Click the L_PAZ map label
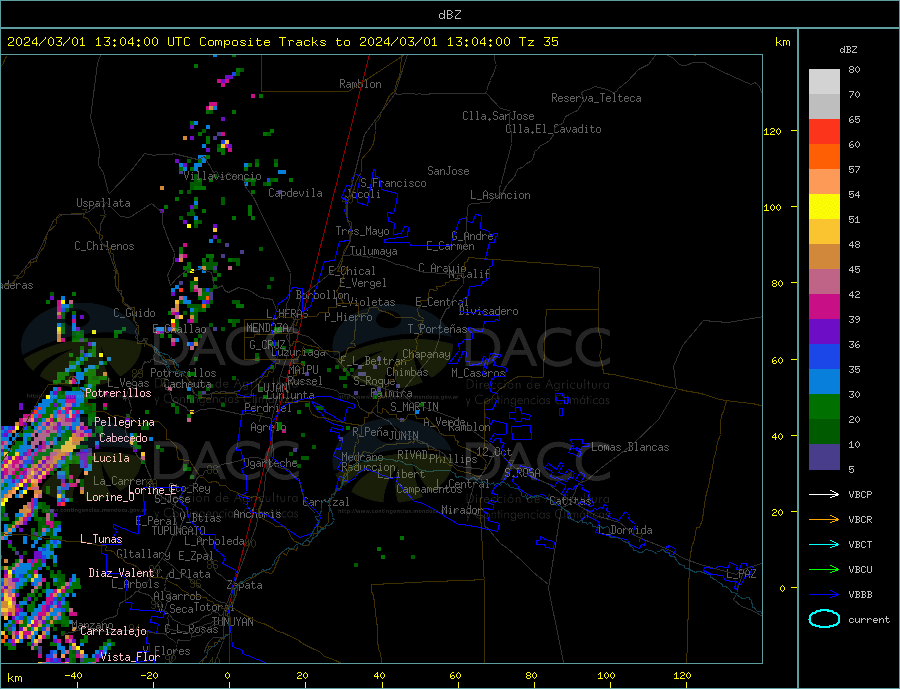The width and height of the screenshot is (900, 689). click(x=741, y=574)
